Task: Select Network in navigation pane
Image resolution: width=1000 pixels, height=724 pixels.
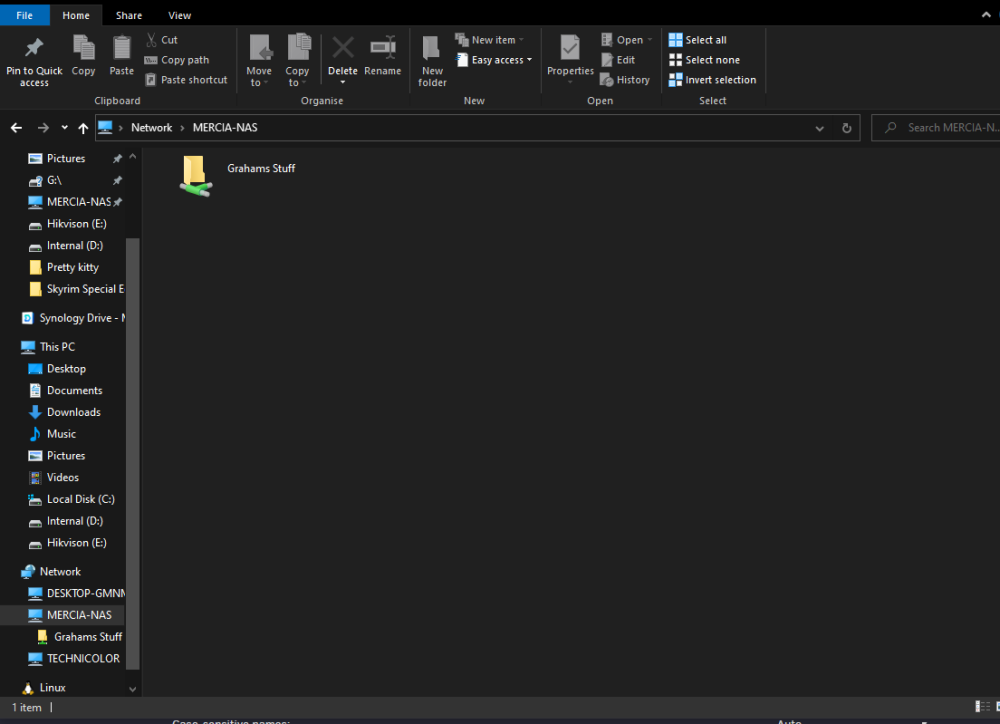Action: coord(60,572)
